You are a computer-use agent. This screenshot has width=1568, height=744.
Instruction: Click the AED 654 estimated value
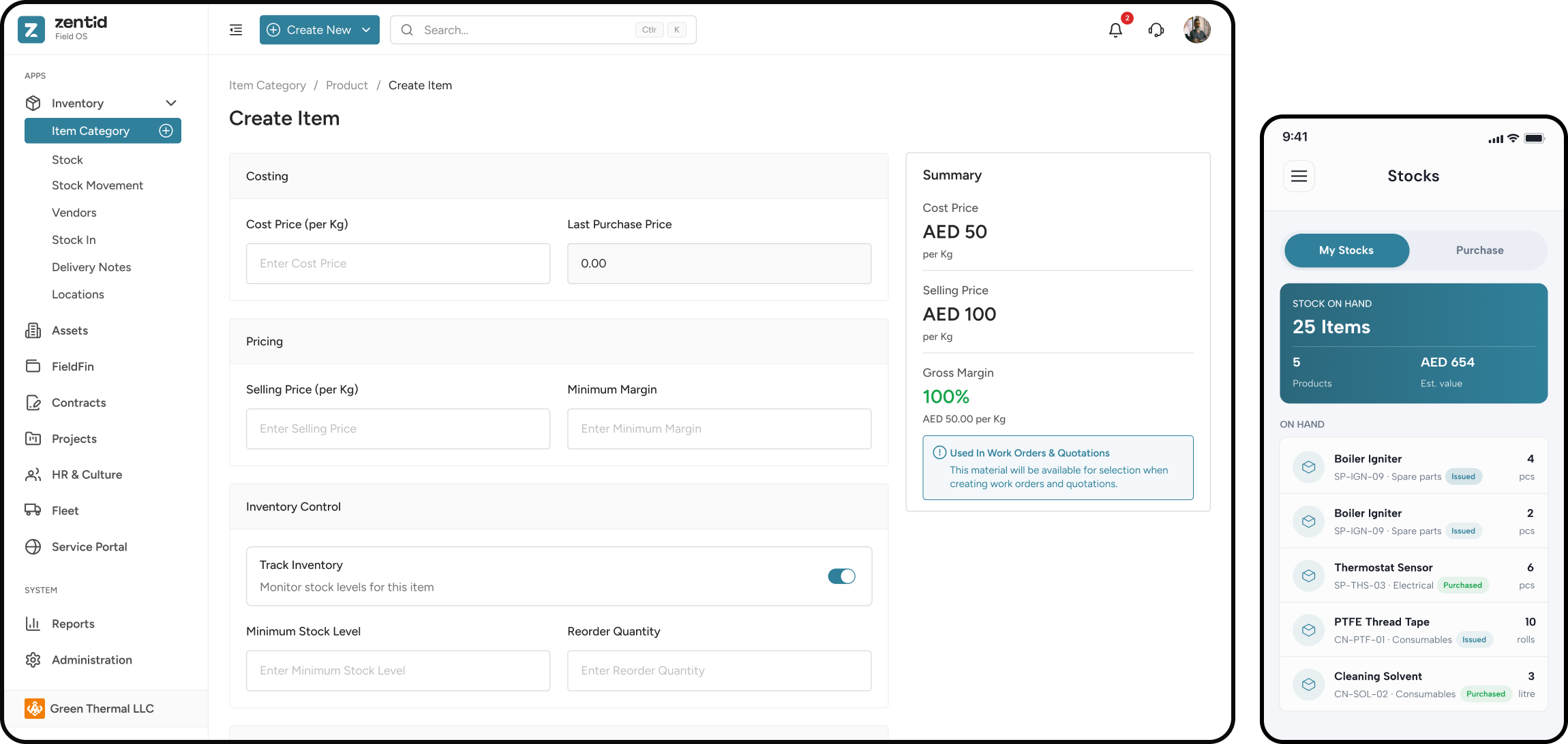(1447, 362)
